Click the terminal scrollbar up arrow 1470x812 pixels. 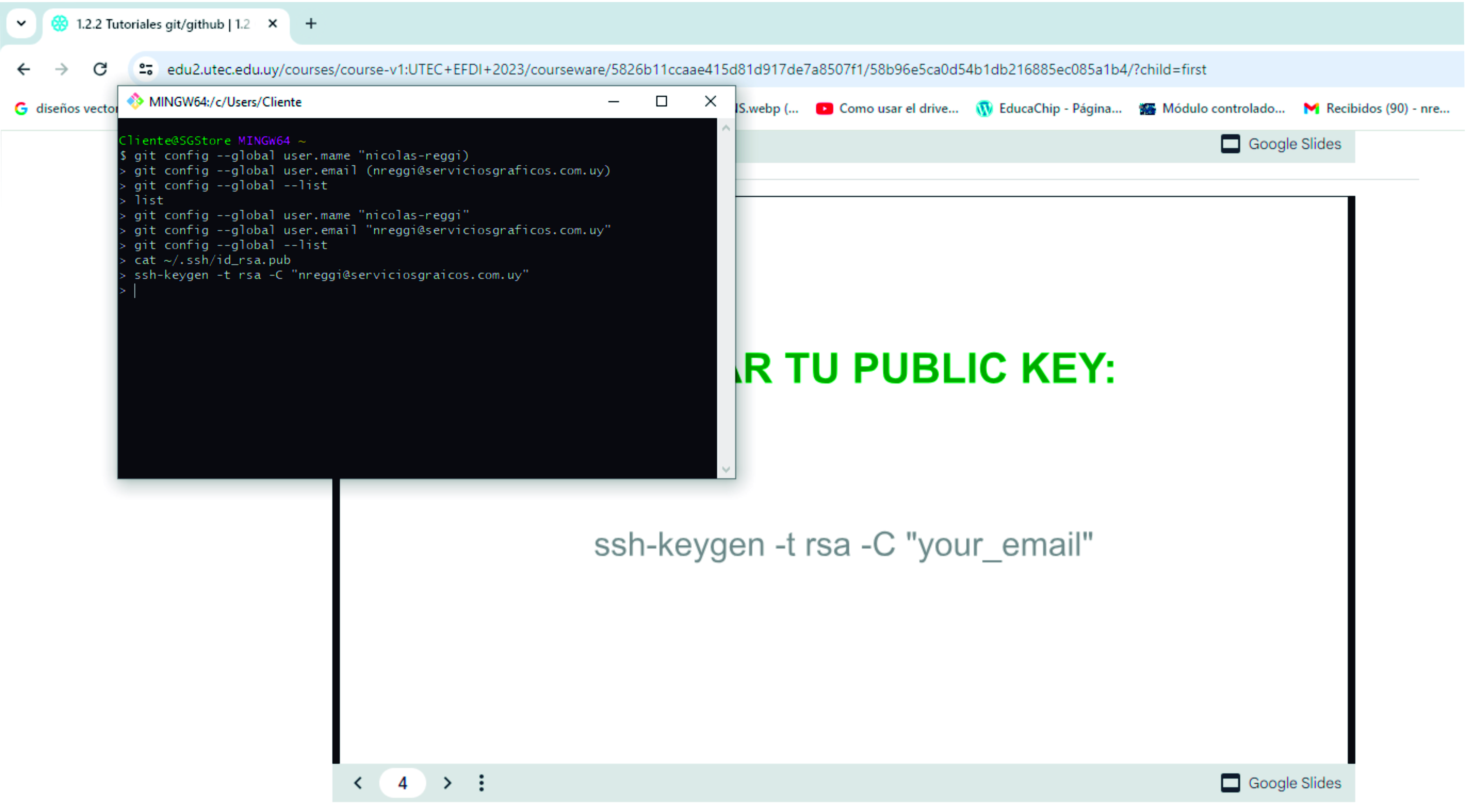click(726, 128)
